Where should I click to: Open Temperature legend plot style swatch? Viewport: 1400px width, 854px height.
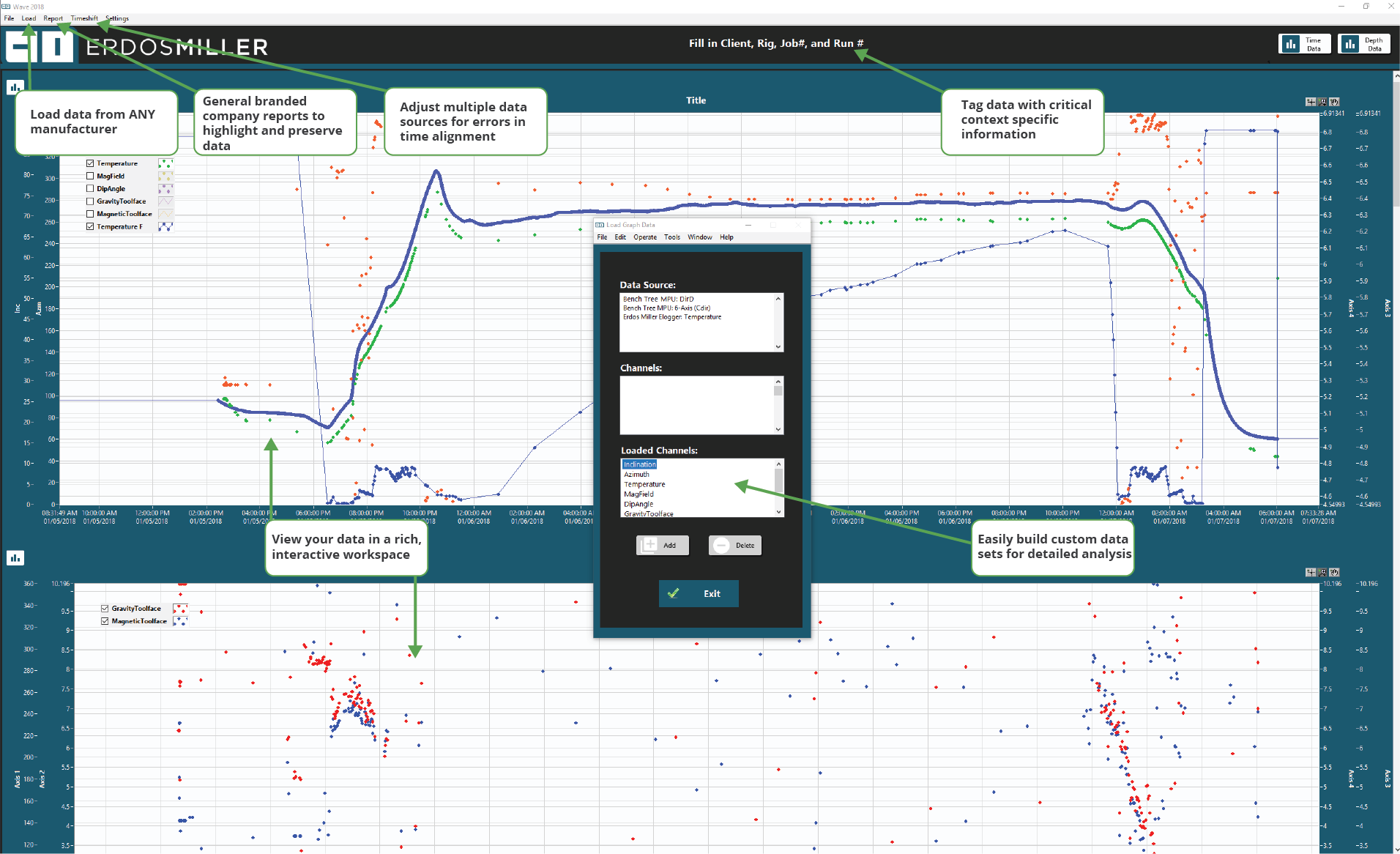(166, 163)
